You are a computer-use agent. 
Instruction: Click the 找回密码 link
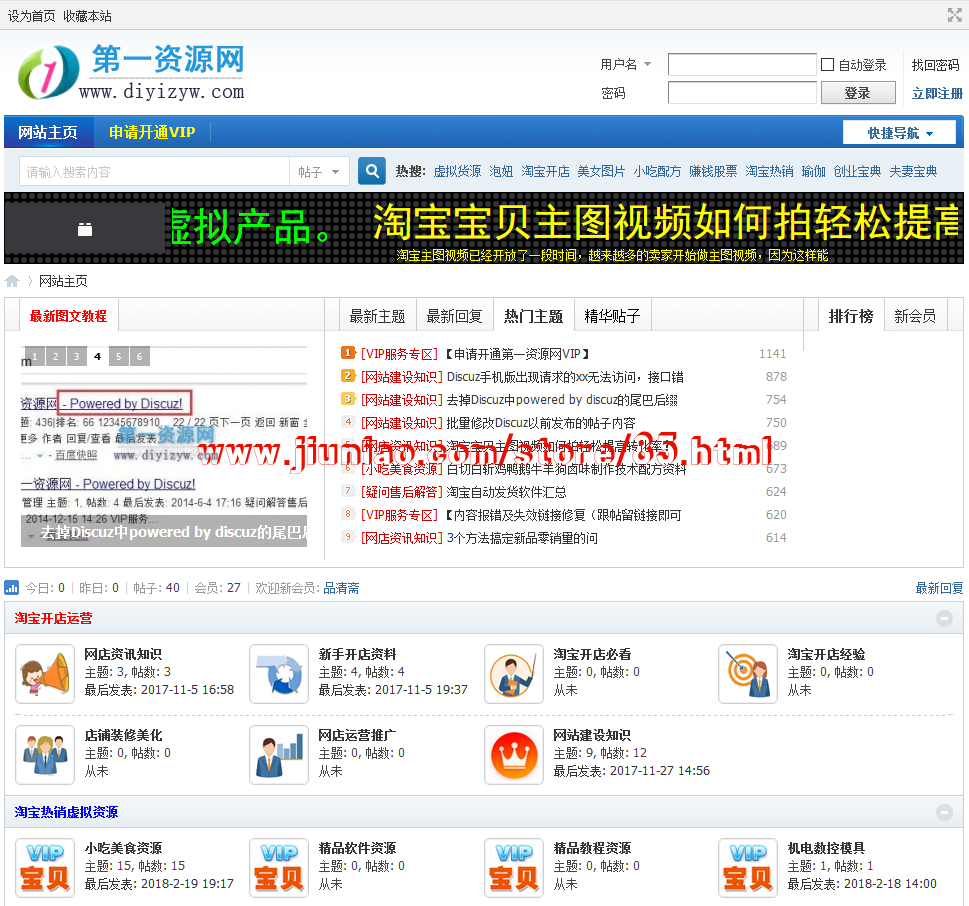[x=935, y=65]
